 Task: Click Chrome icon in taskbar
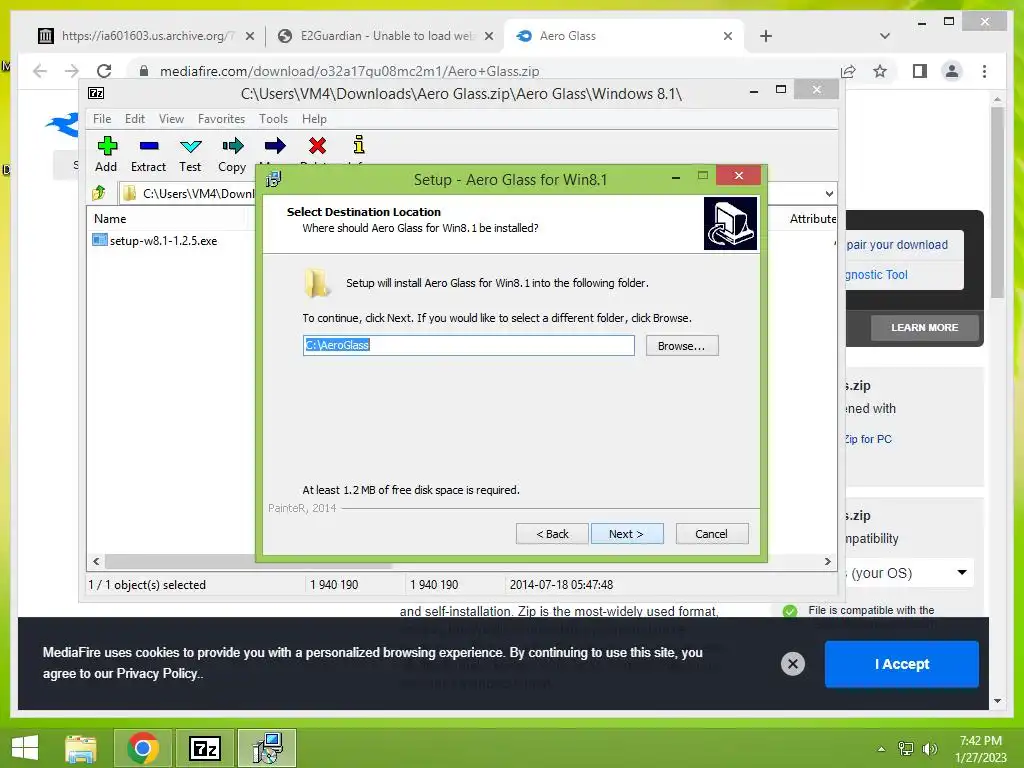[142, 748]
